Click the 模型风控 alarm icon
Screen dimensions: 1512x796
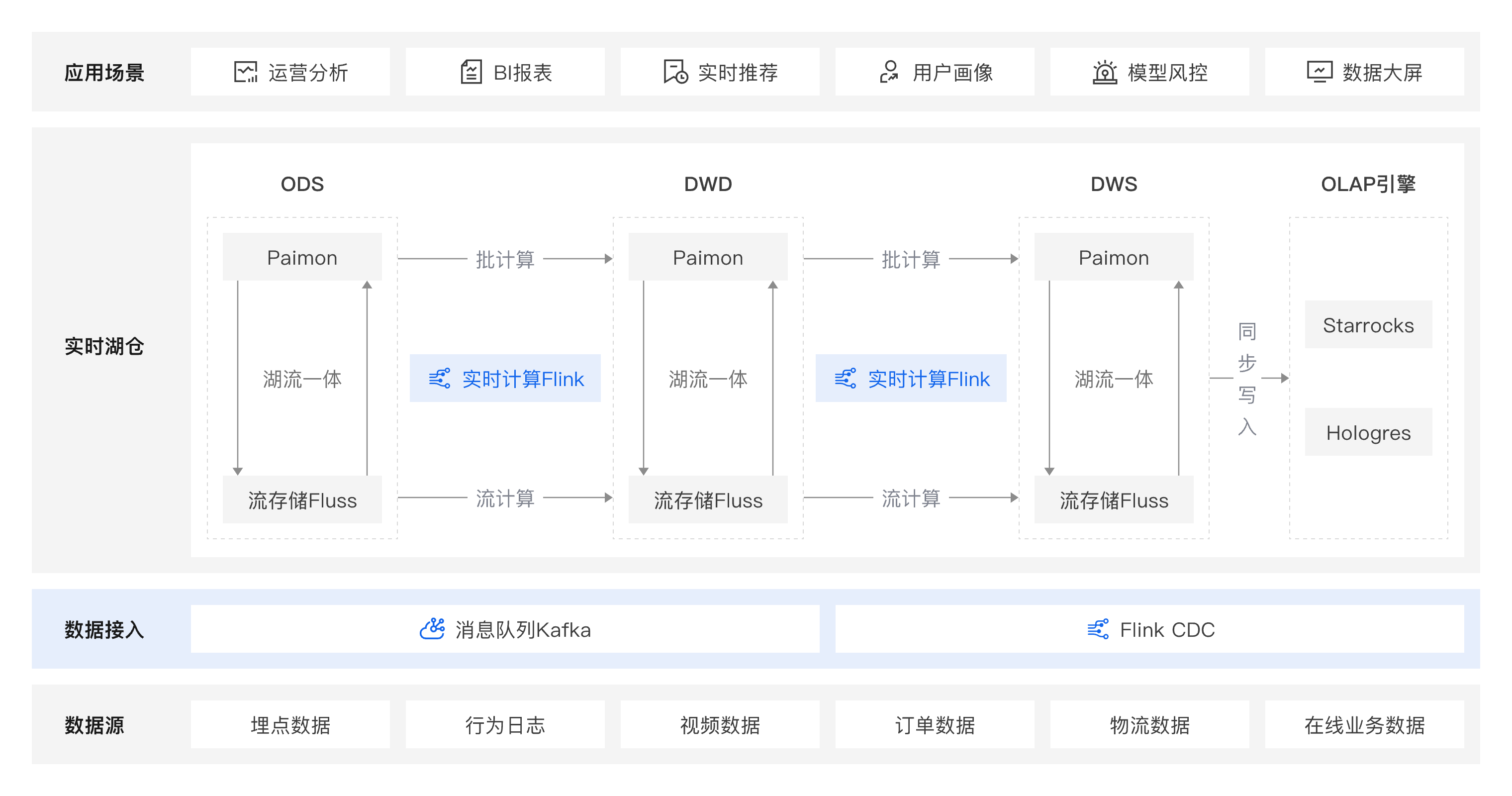1105,72
